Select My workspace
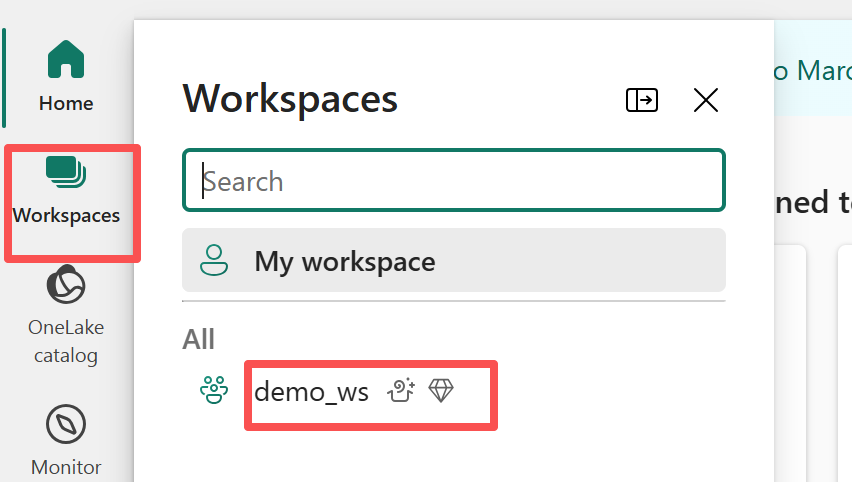 pyautogui.click(x=454, y=260)
